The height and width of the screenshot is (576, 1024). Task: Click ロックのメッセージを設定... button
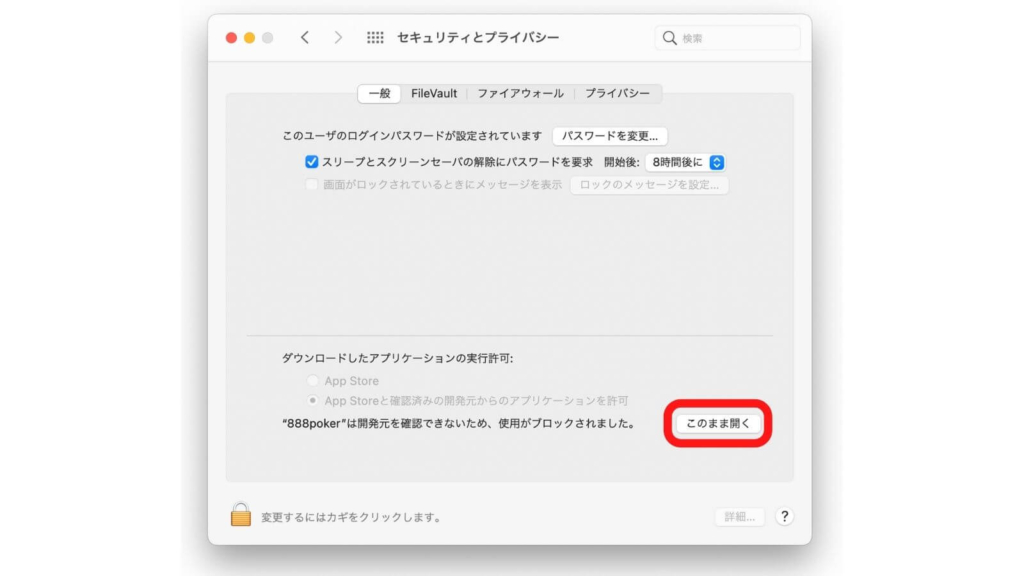click(x=649, y=185)
